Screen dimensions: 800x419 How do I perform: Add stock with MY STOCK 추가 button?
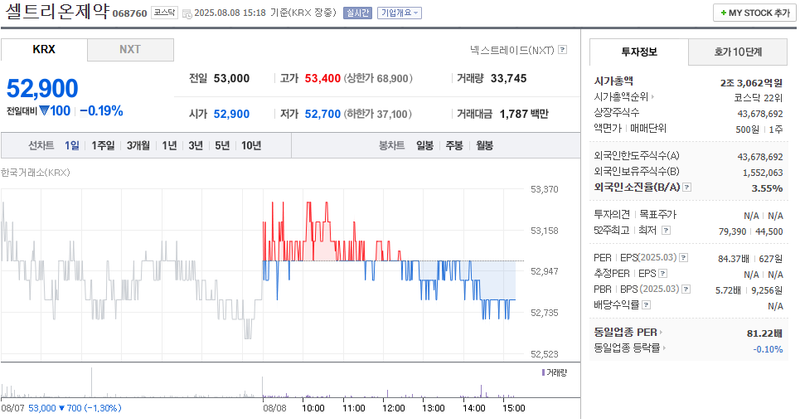pos(755,13)
